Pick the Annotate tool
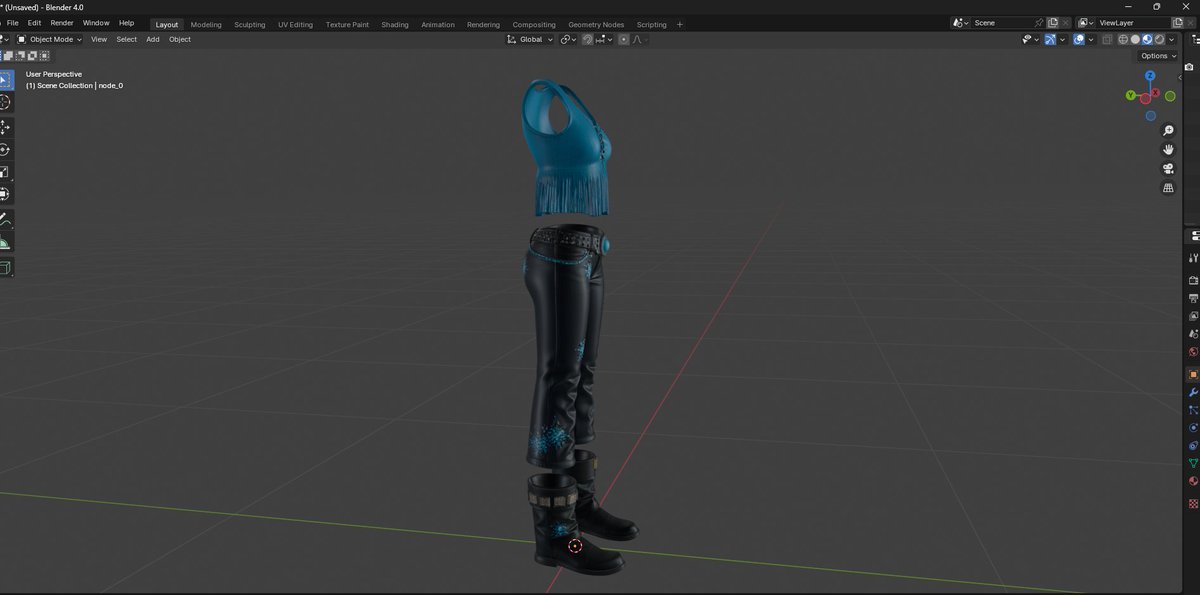 (x=5, y=218)
